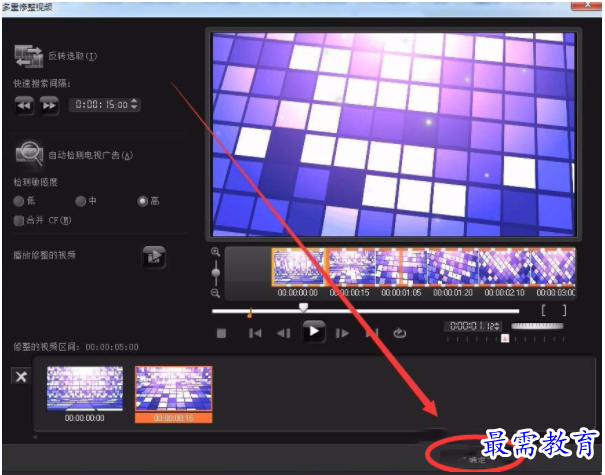Image resolution: width=605 pixels, height=475 pixels.
Task: Toggle the repeat loop button
Action: [x=399, y=333]
